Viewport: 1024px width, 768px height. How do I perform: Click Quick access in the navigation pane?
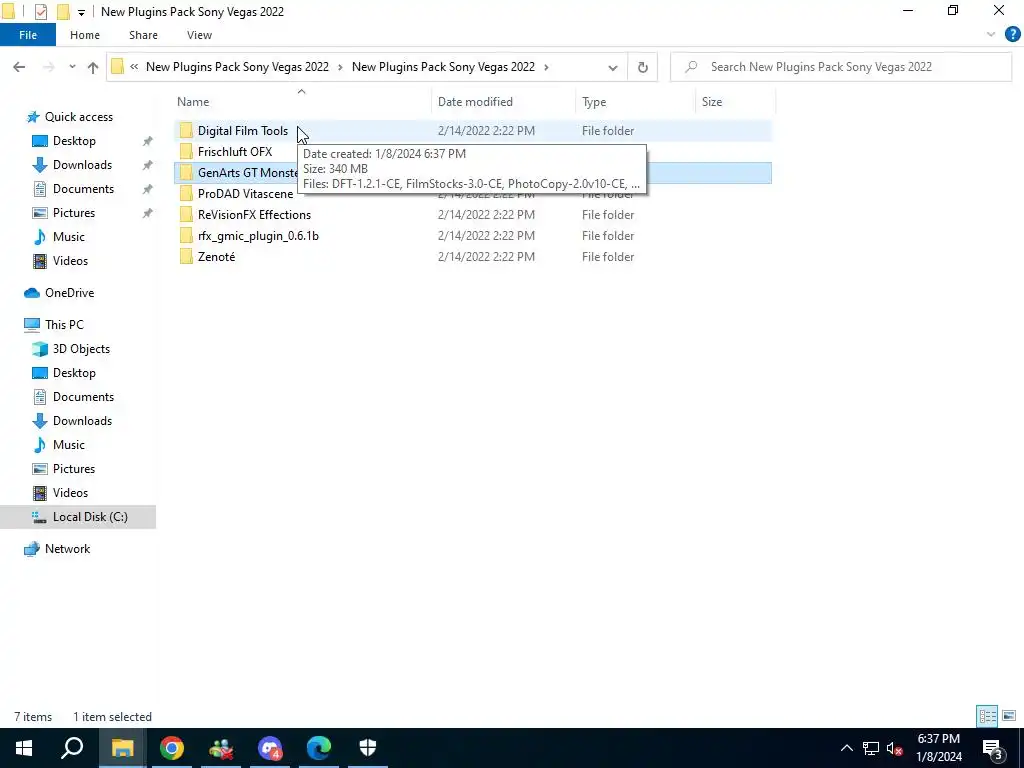pos(78,117)
